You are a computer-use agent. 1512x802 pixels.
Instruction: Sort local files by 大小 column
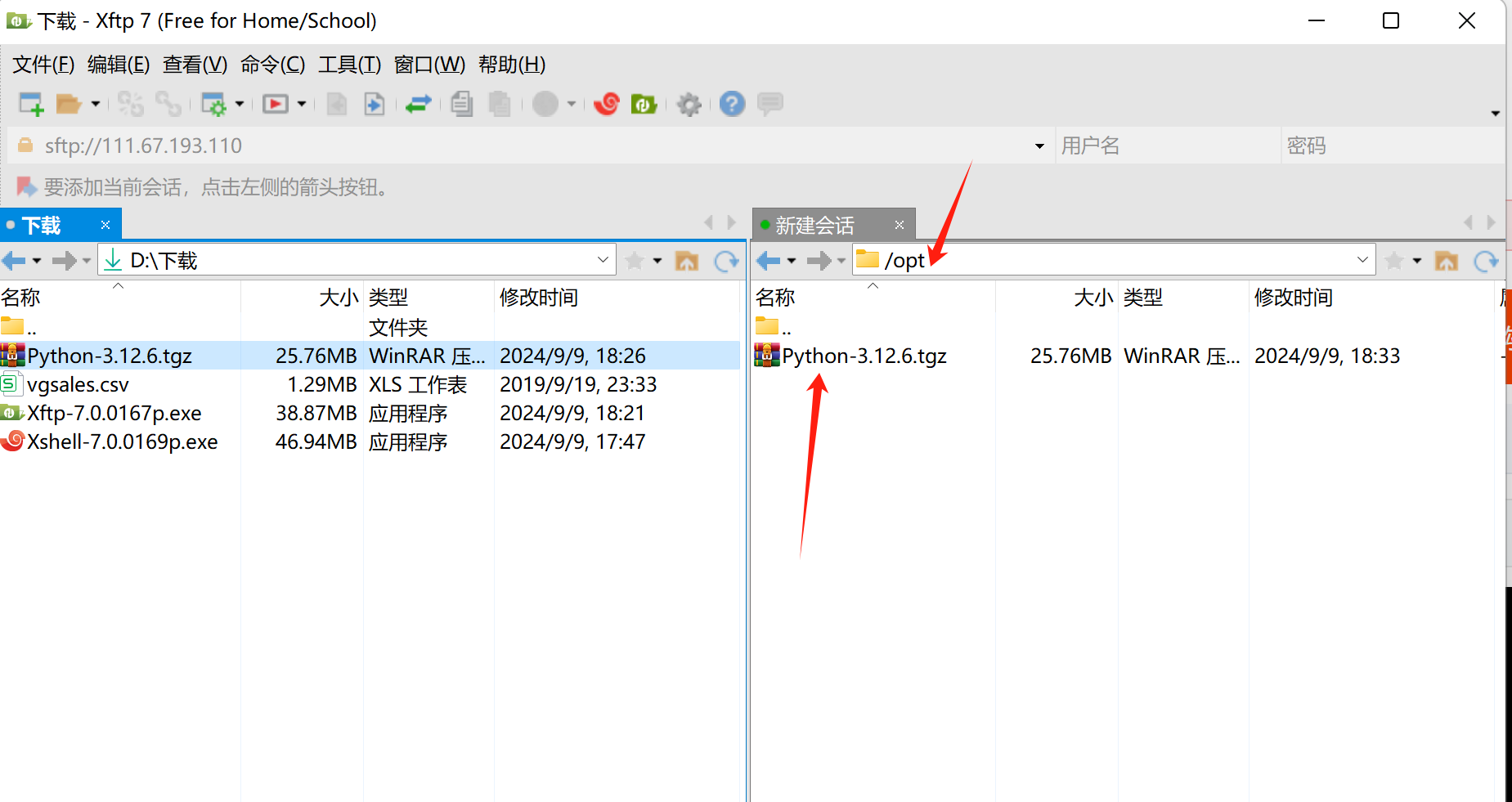tap(303, 297)
